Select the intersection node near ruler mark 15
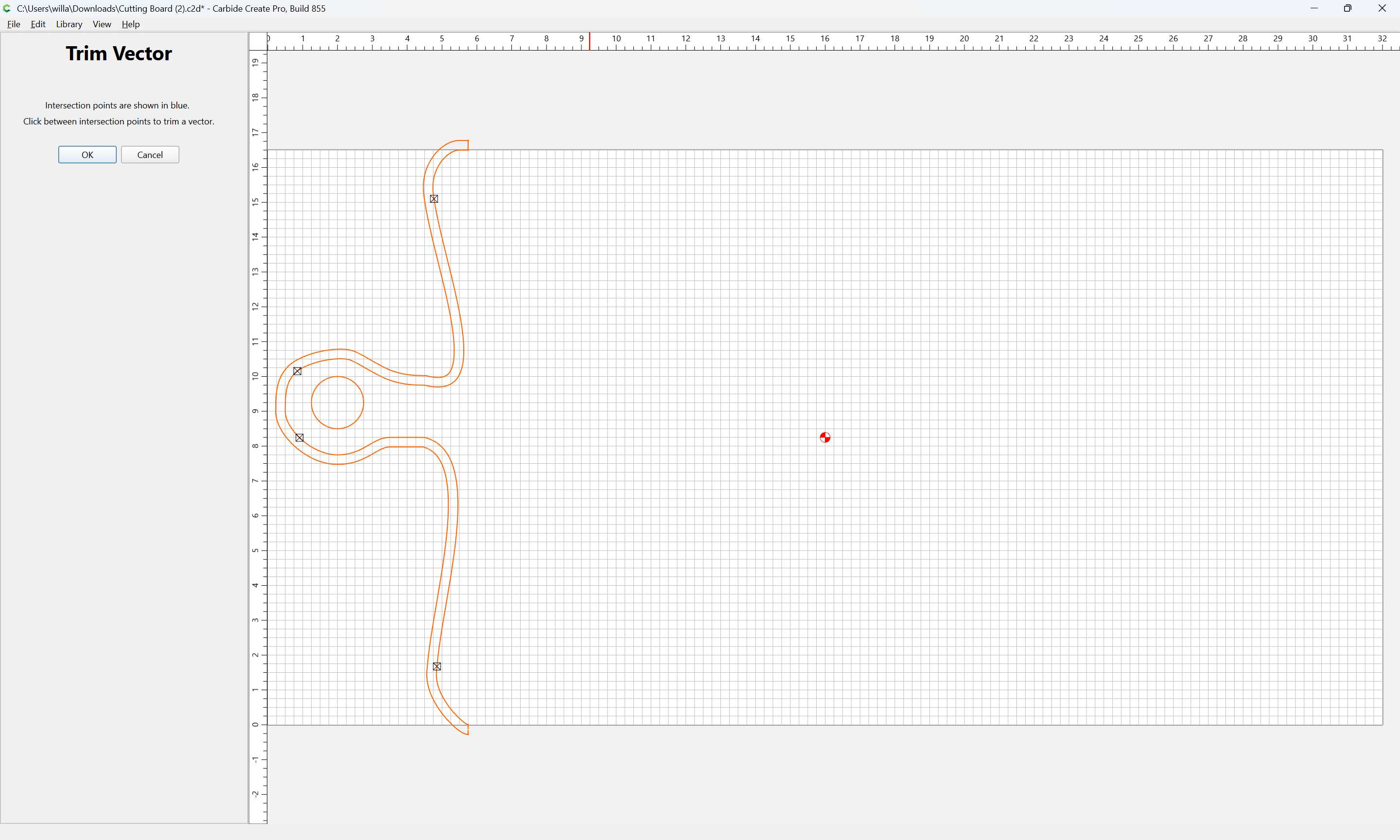The height and width of the screenshot is (840, 1400). coord(434,199)
